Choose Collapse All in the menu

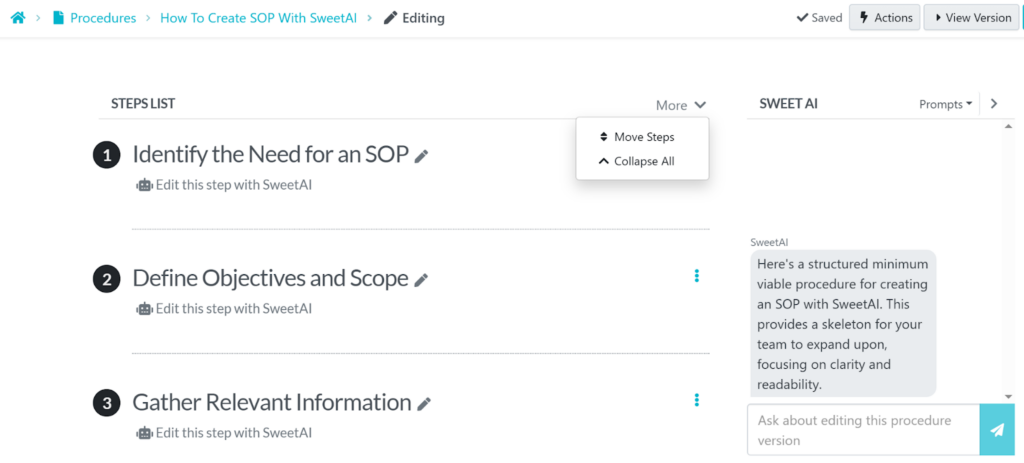(643, 161)
